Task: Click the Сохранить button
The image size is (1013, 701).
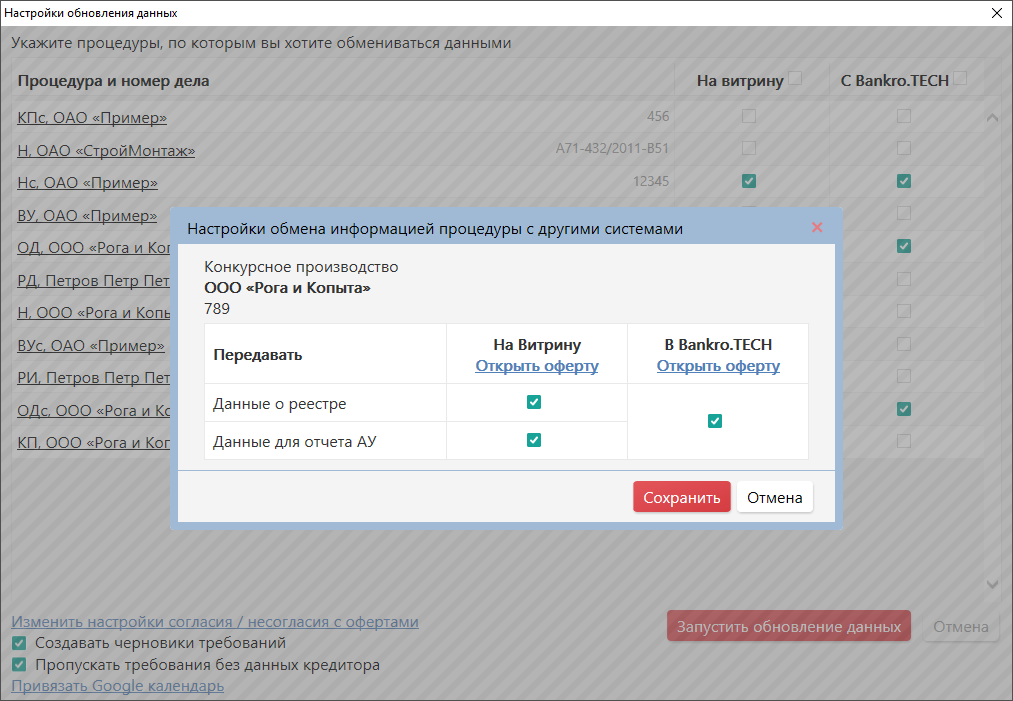Action: pyautogui.click(x=681, y=497)
